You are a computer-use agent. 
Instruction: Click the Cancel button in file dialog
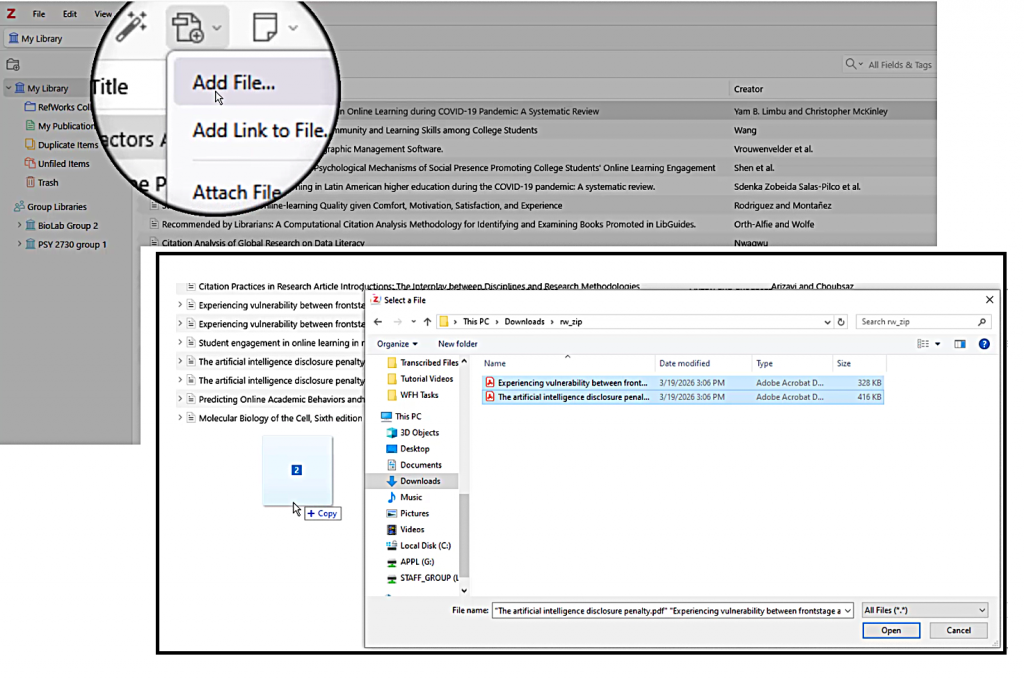click(958, 630)
